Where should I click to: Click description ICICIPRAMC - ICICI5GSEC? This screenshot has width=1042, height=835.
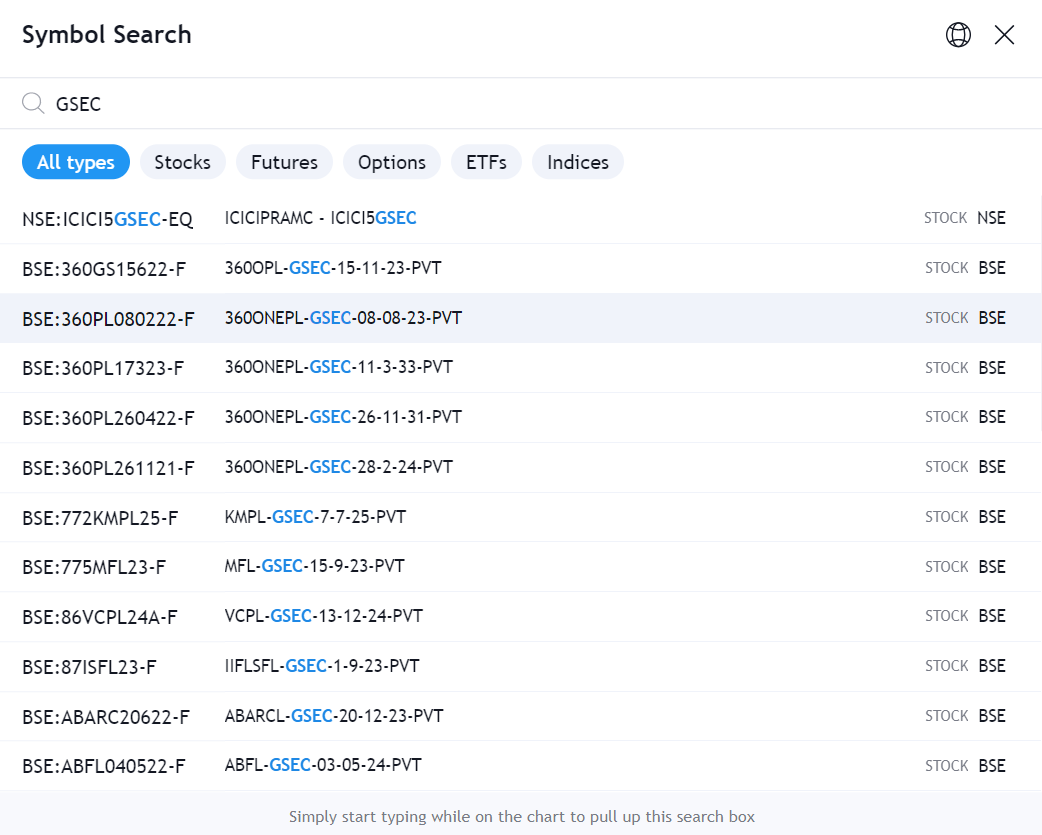pos(320,218)
